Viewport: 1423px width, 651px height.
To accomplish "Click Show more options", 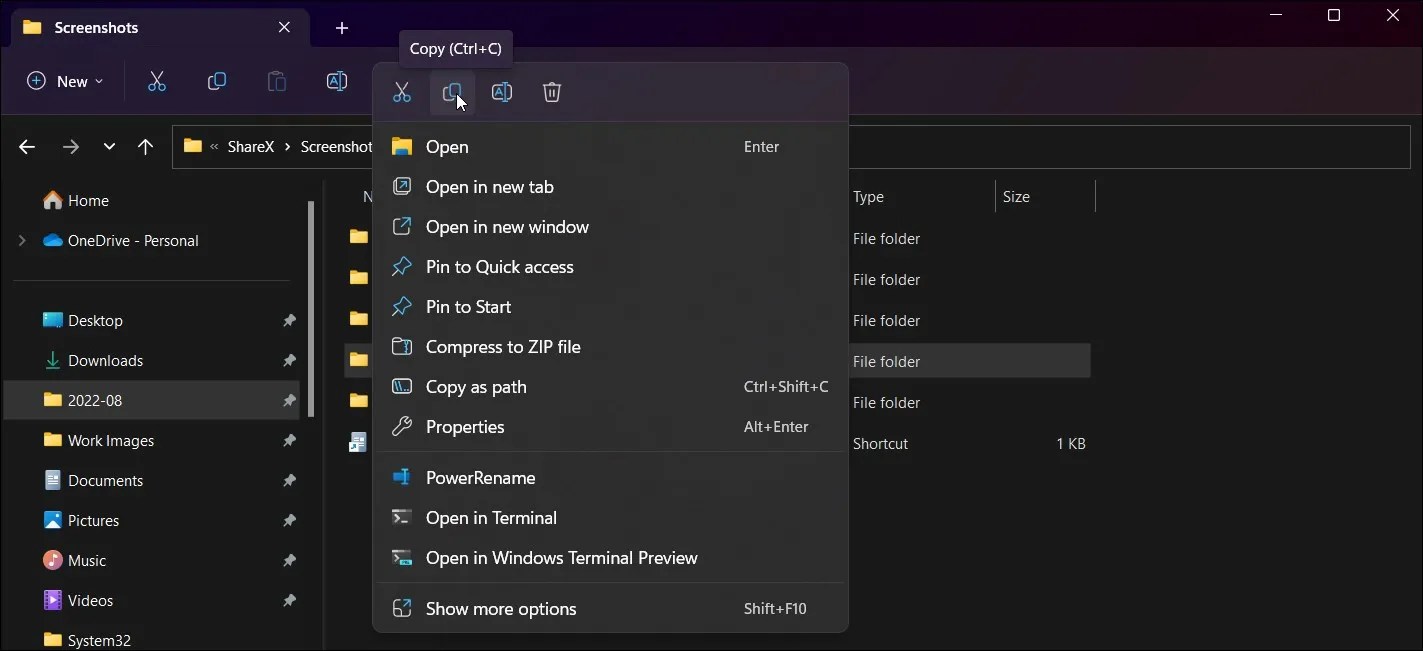I will tap(501, 608).
